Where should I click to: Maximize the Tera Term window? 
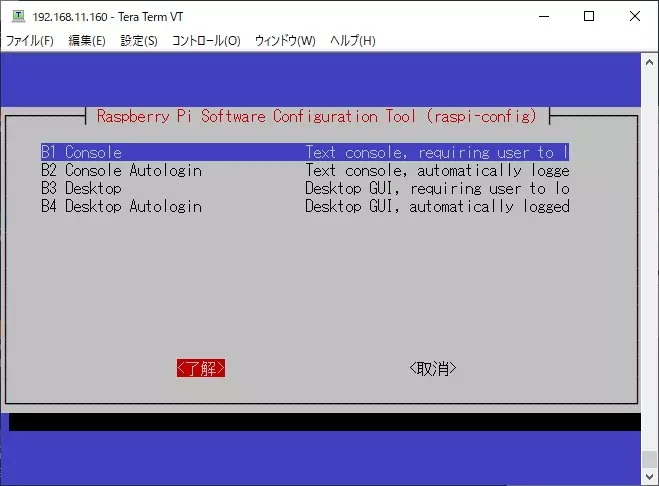[589, 16]
